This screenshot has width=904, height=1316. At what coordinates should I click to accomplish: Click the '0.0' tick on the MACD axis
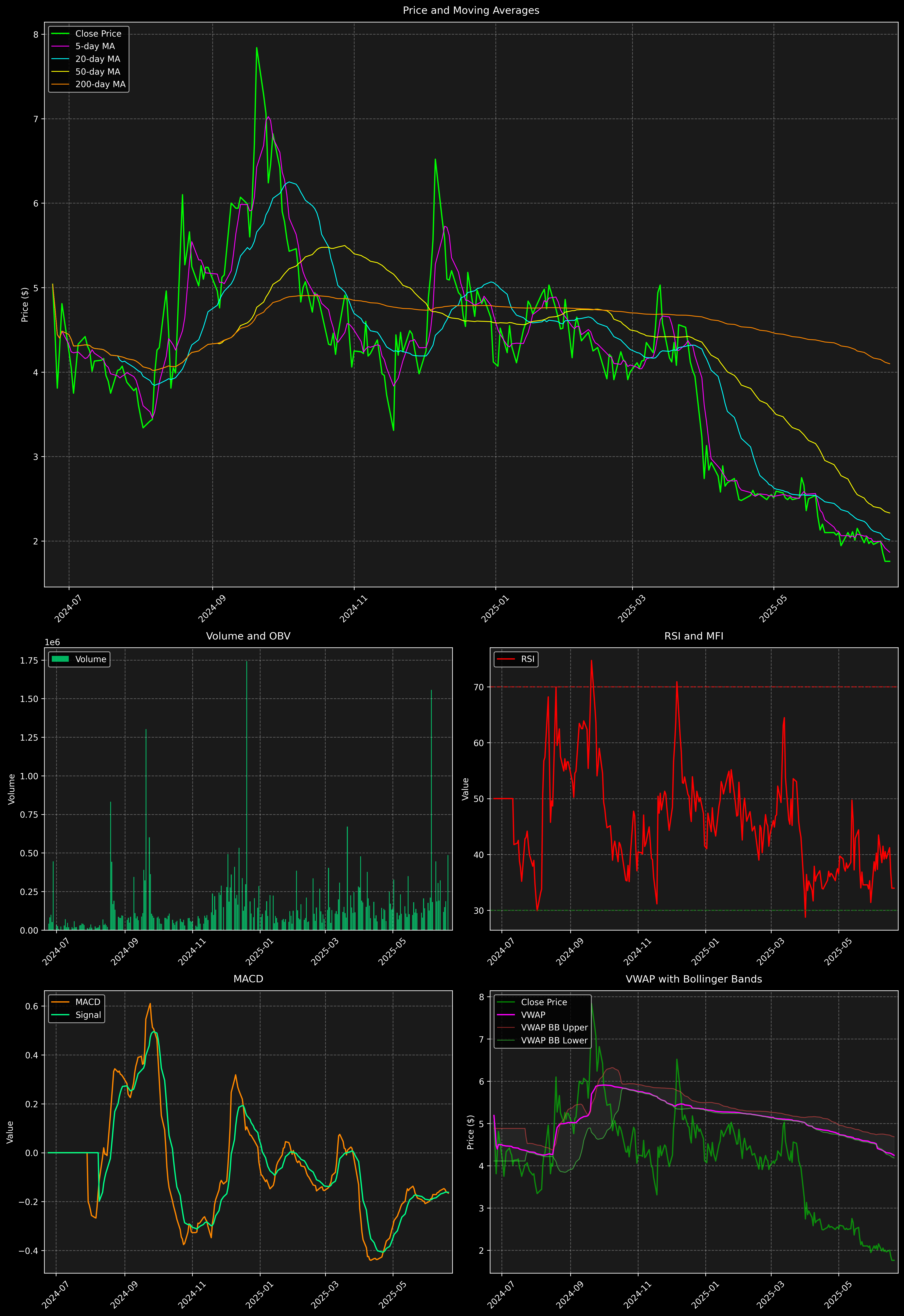[x=32, y=1153]
